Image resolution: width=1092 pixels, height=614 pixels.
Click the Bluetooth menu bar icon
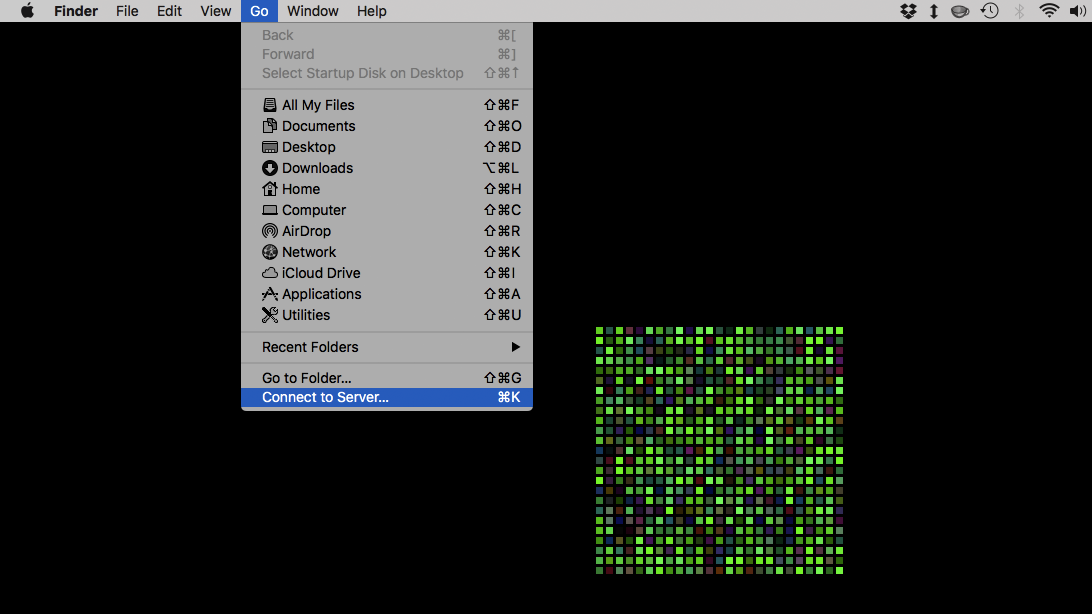[x=1019, y=11]
